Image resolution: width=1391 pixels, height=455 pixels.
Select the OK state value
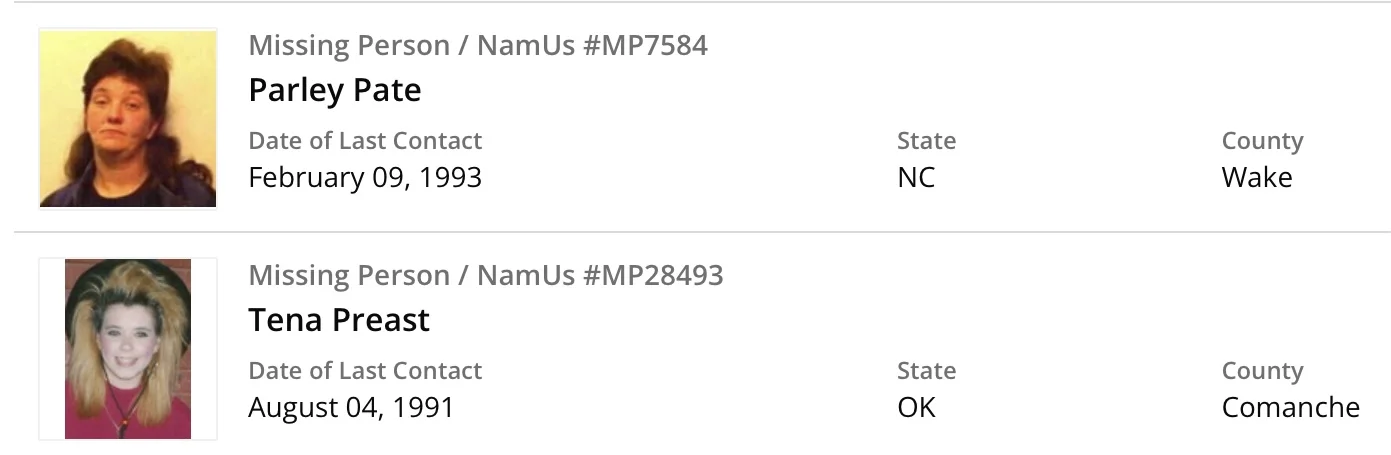(x=916, y=408)
